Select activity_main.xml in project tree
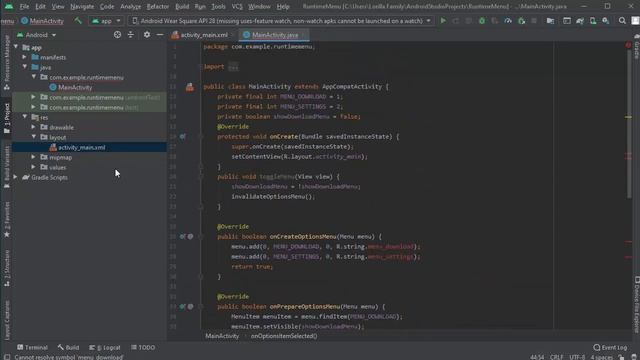Screen dimensions: 640x360 tap(82, 147)
